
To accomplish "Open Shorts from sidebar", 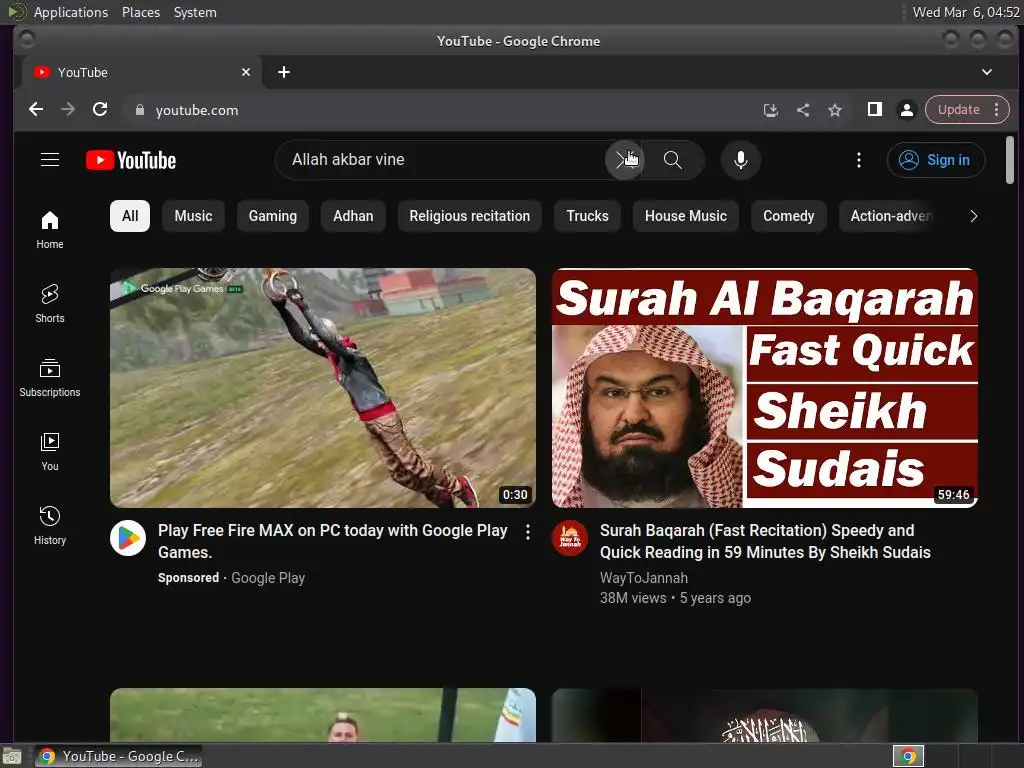I will click(50, 304).
